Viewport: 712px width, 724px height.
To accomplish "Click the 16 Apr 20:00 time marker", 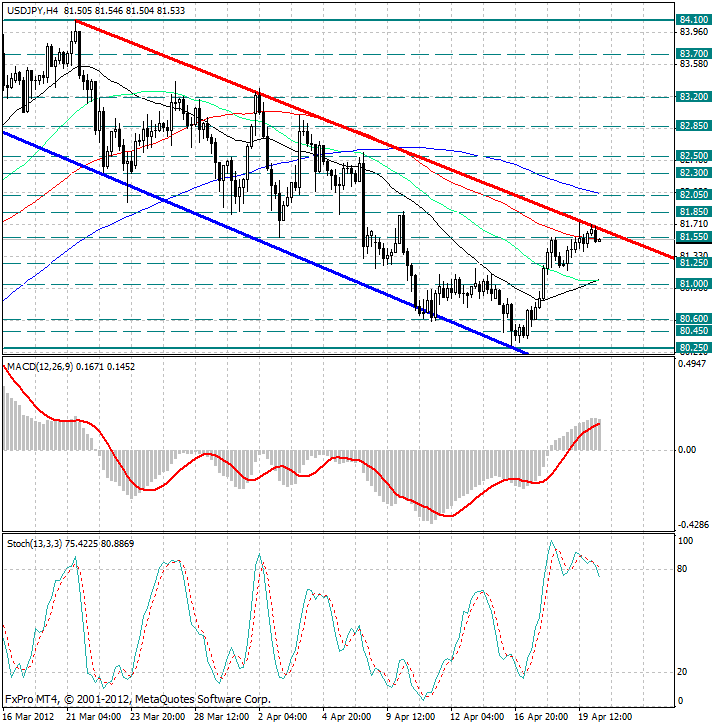I will click(541, 717).
